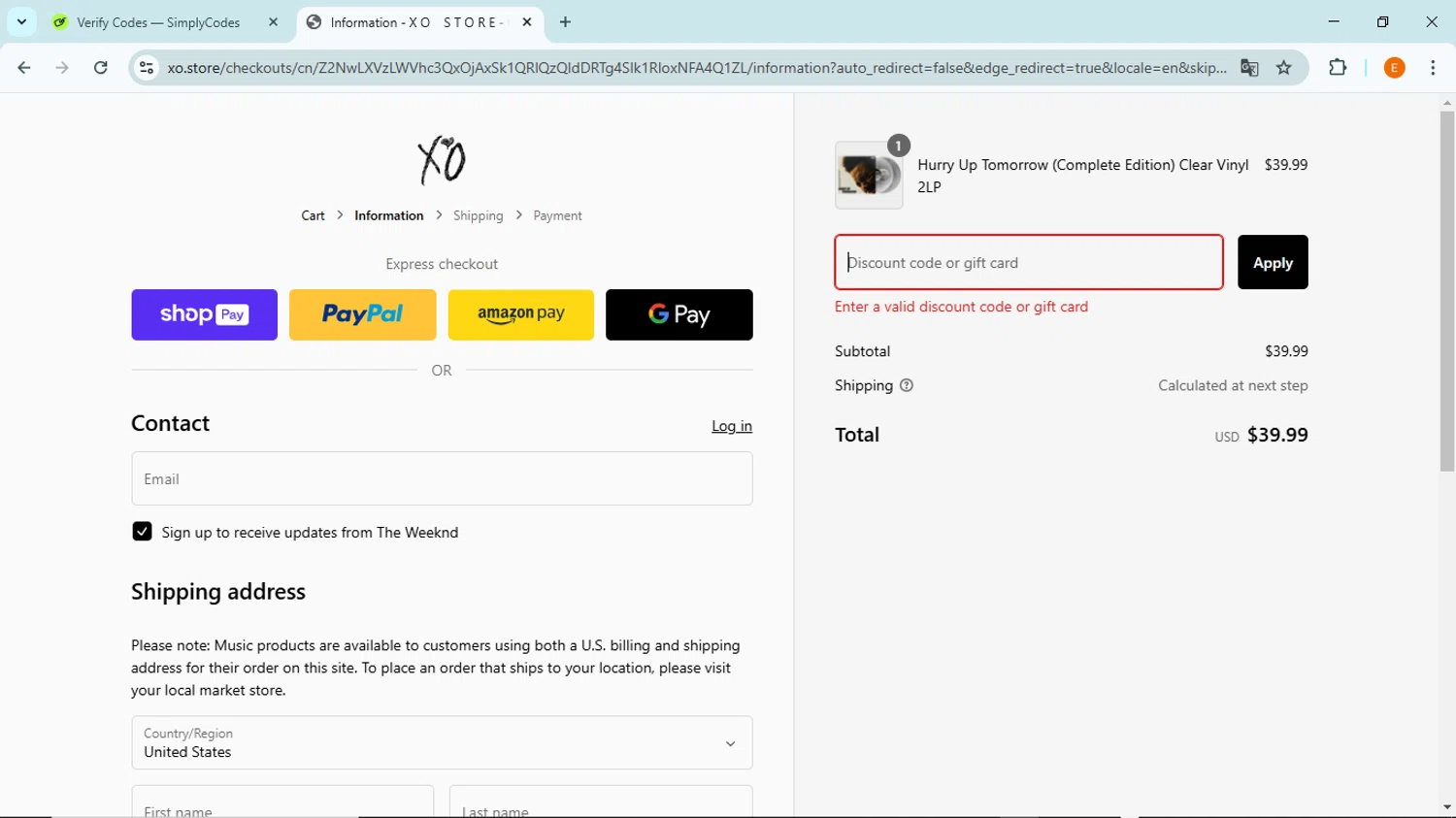Select the Information - XO STORE tab
This screenshot has width=1456, height=818.
point(415,22)
